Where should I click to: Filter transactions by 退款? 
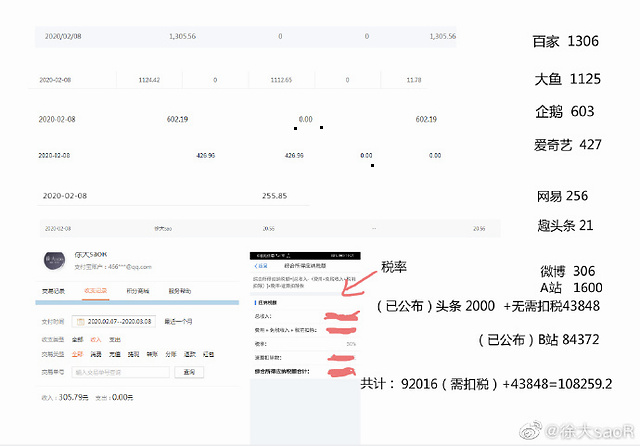(190, 354)
